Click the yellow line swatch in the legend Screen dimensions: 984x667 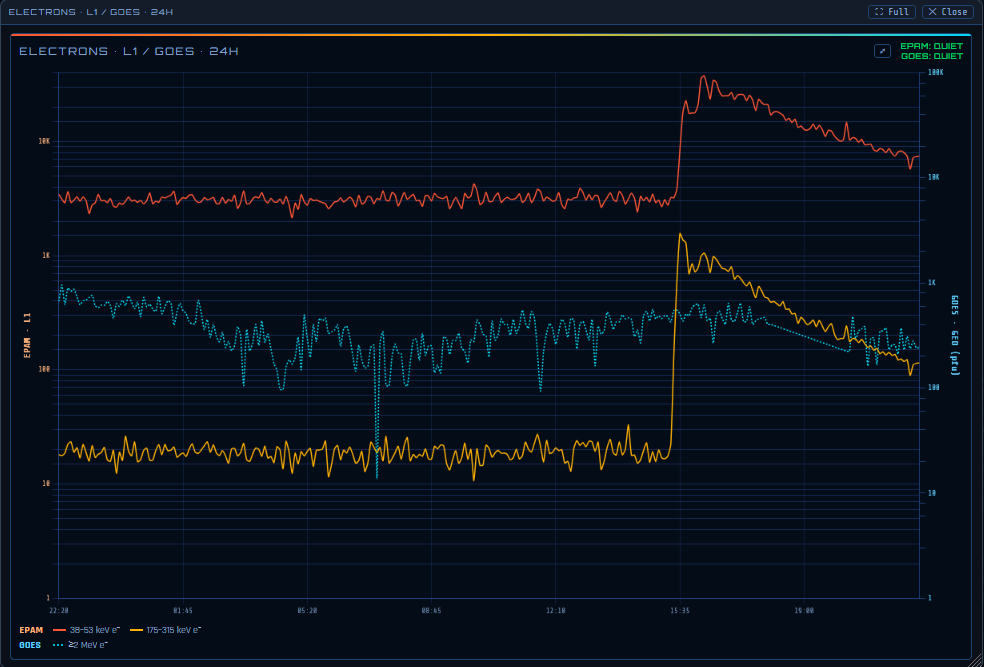pos(136,630)
